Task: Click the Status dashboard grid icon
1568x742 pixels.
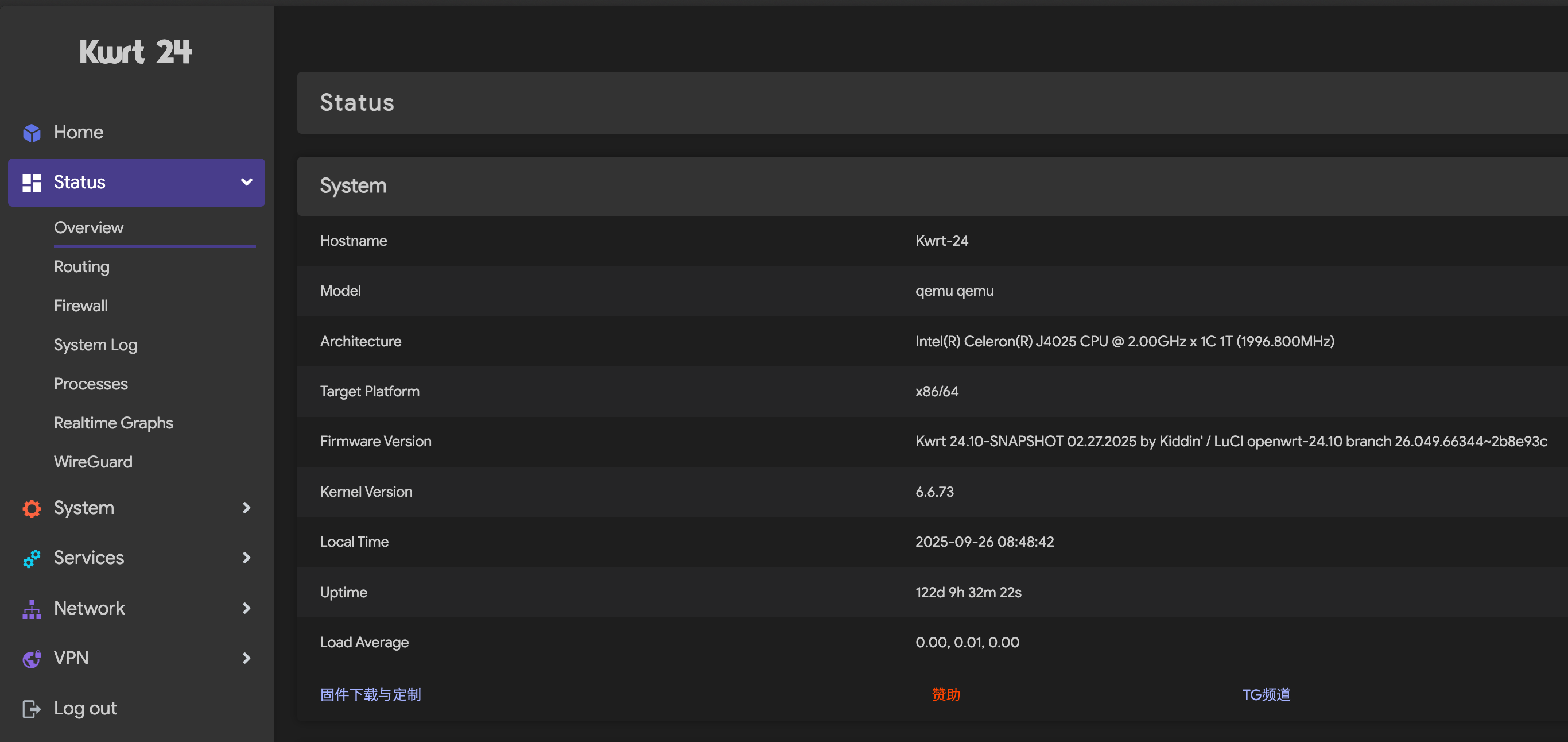Action: [32, 182]
